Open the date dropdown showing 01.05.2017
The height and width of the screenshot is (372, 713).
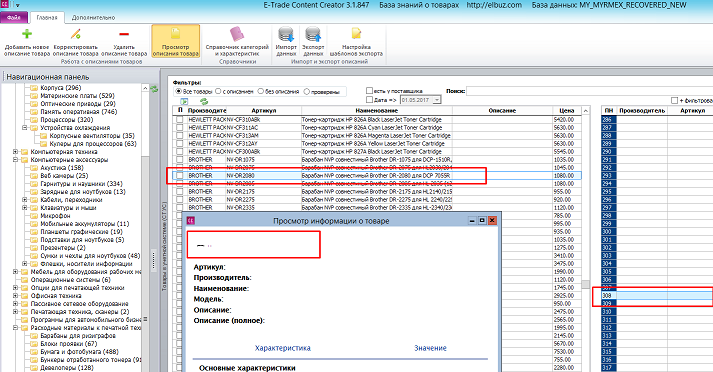pyautogui.click(x=437, y=100)
